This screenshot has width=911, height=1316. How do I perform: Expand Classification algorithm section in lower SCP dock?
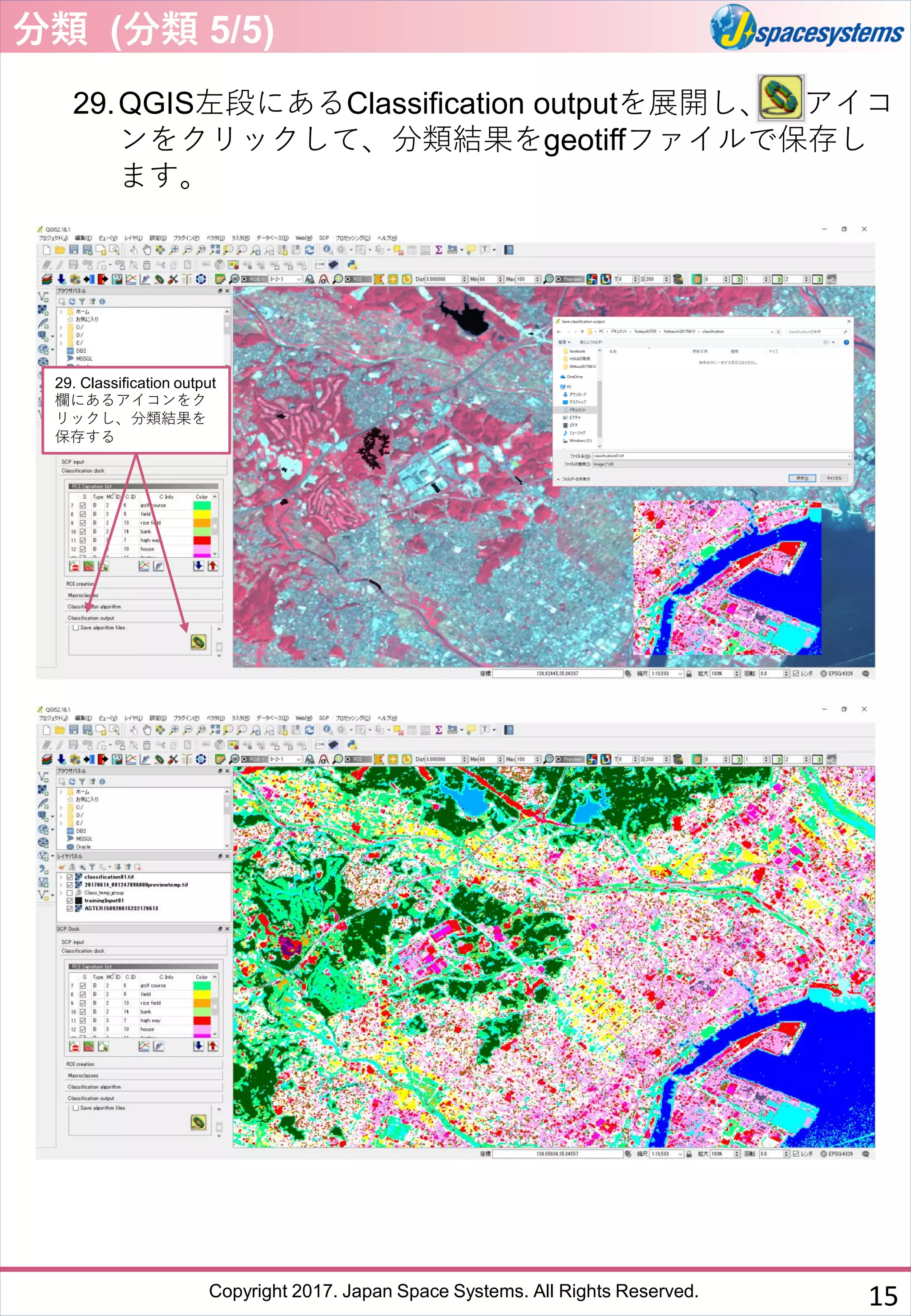pos(94,1087)
